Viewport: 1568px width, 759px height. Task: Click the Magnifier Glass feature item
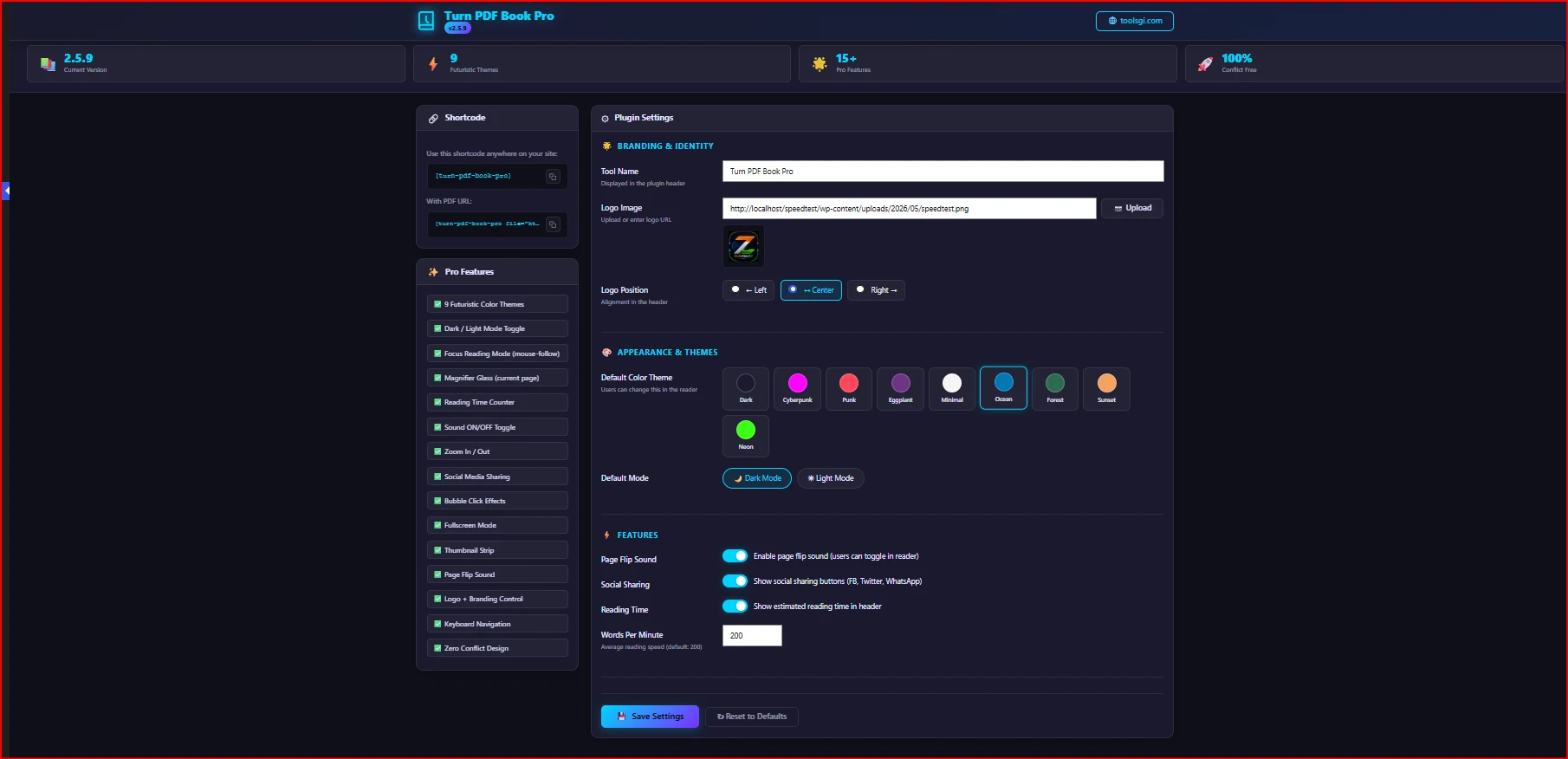pos(497,378)
